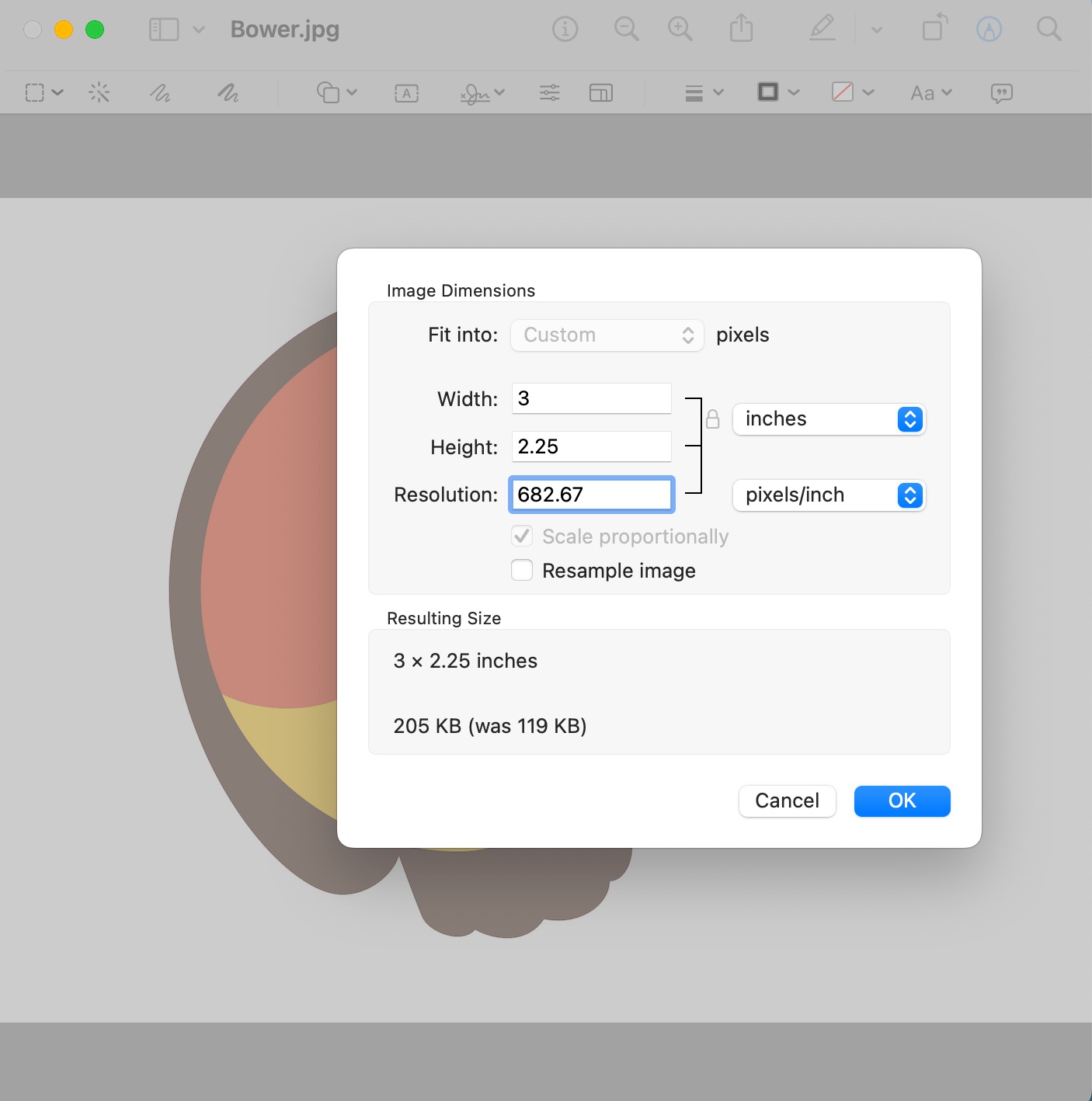Open Adjust Color controls
The width and height of the screenshot is (1092, 1101).
pos(549,92)
